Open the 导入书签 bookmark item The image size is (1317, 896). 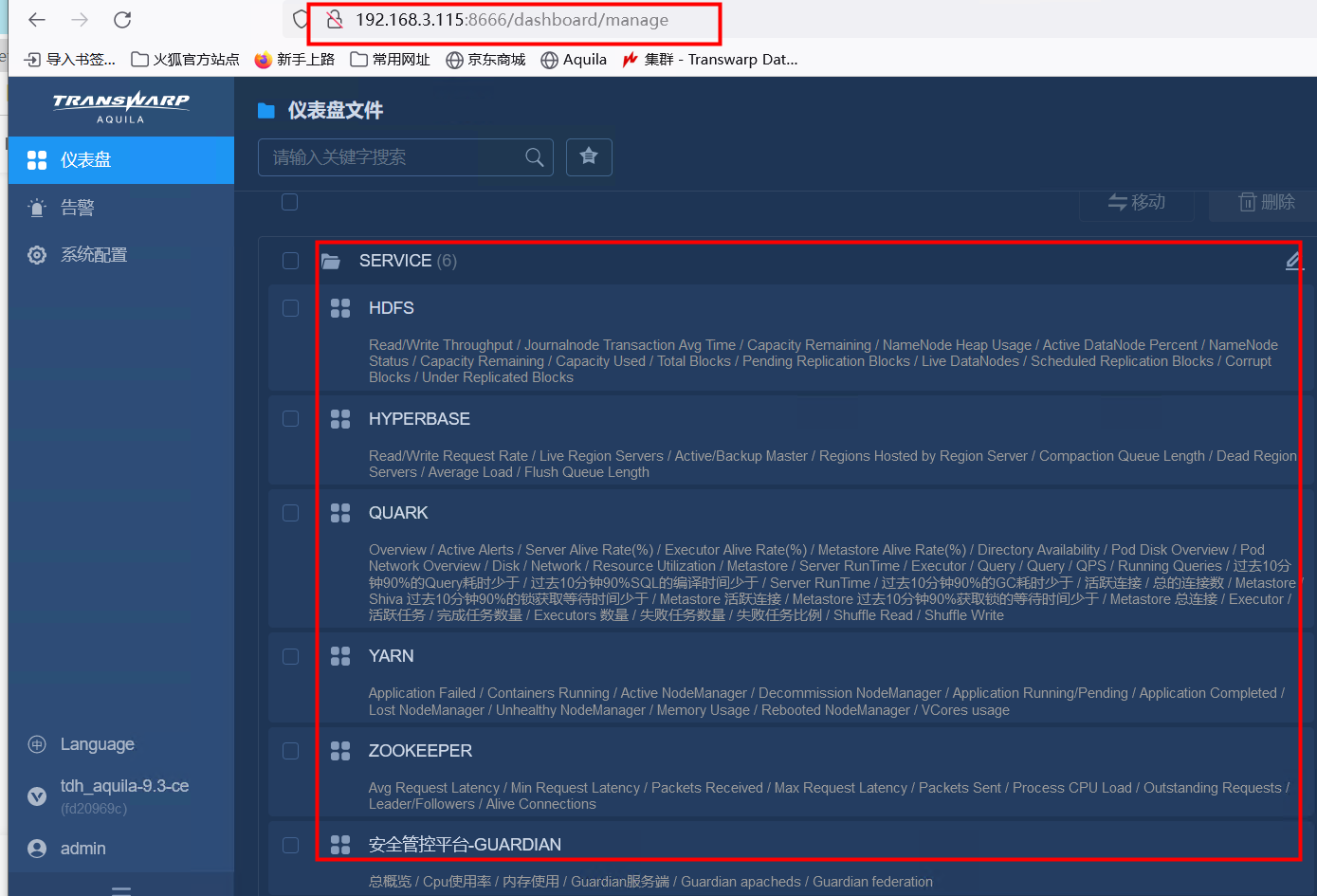tap(70, 60)
